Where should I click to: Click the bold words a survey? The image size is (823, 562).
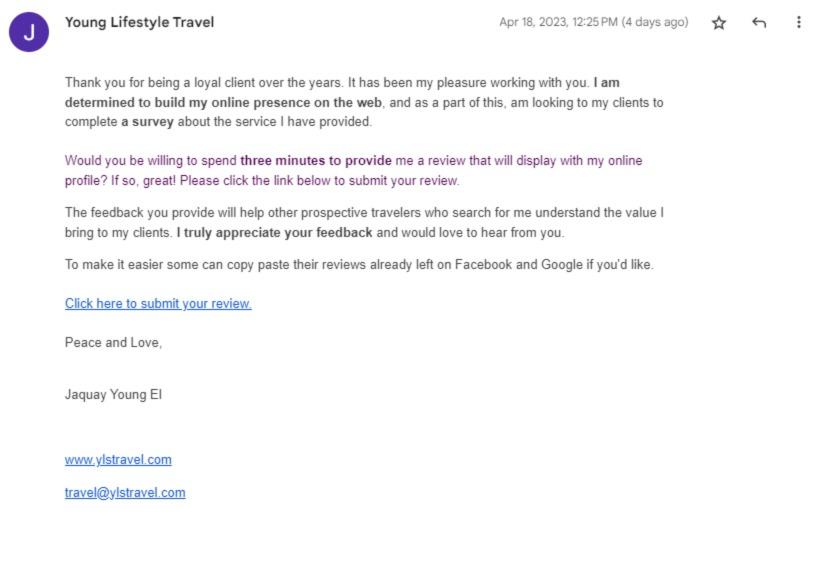(147, 122)
